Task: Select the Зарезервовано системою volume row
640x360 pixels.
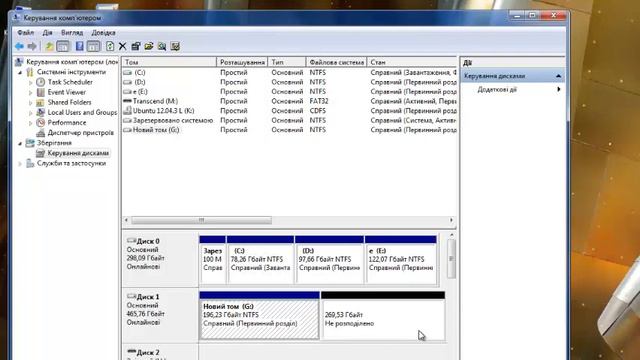Action: (x=289, y=120)
